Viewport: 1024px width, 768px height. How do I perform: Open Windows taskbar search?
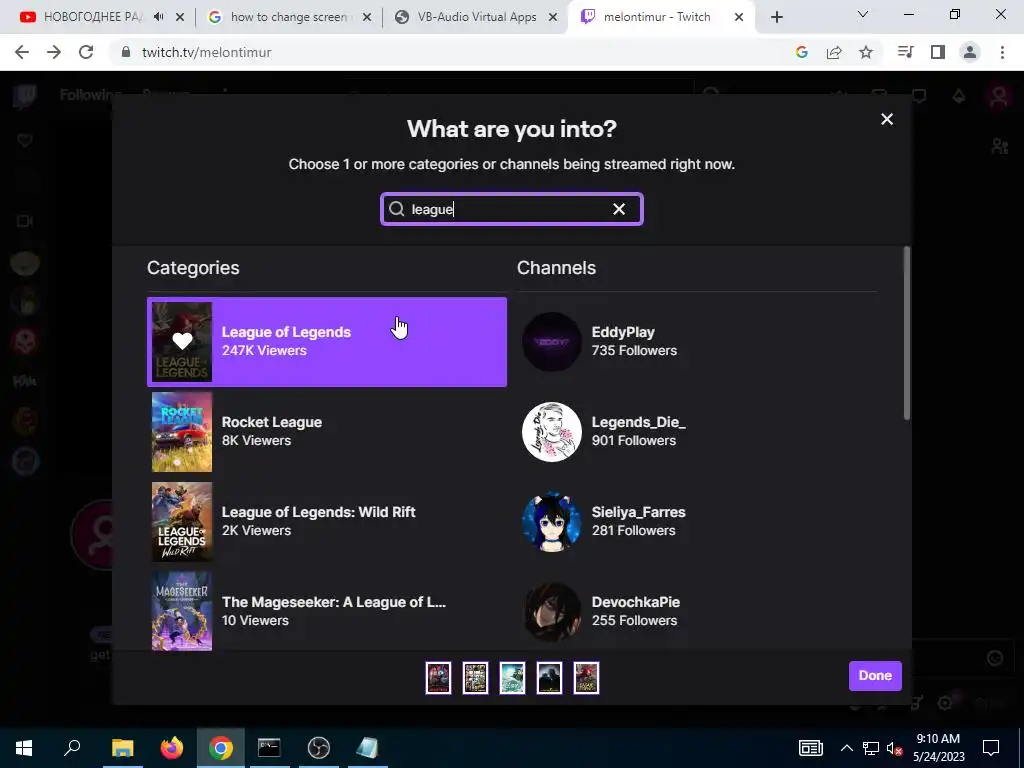tap(72, 748)
